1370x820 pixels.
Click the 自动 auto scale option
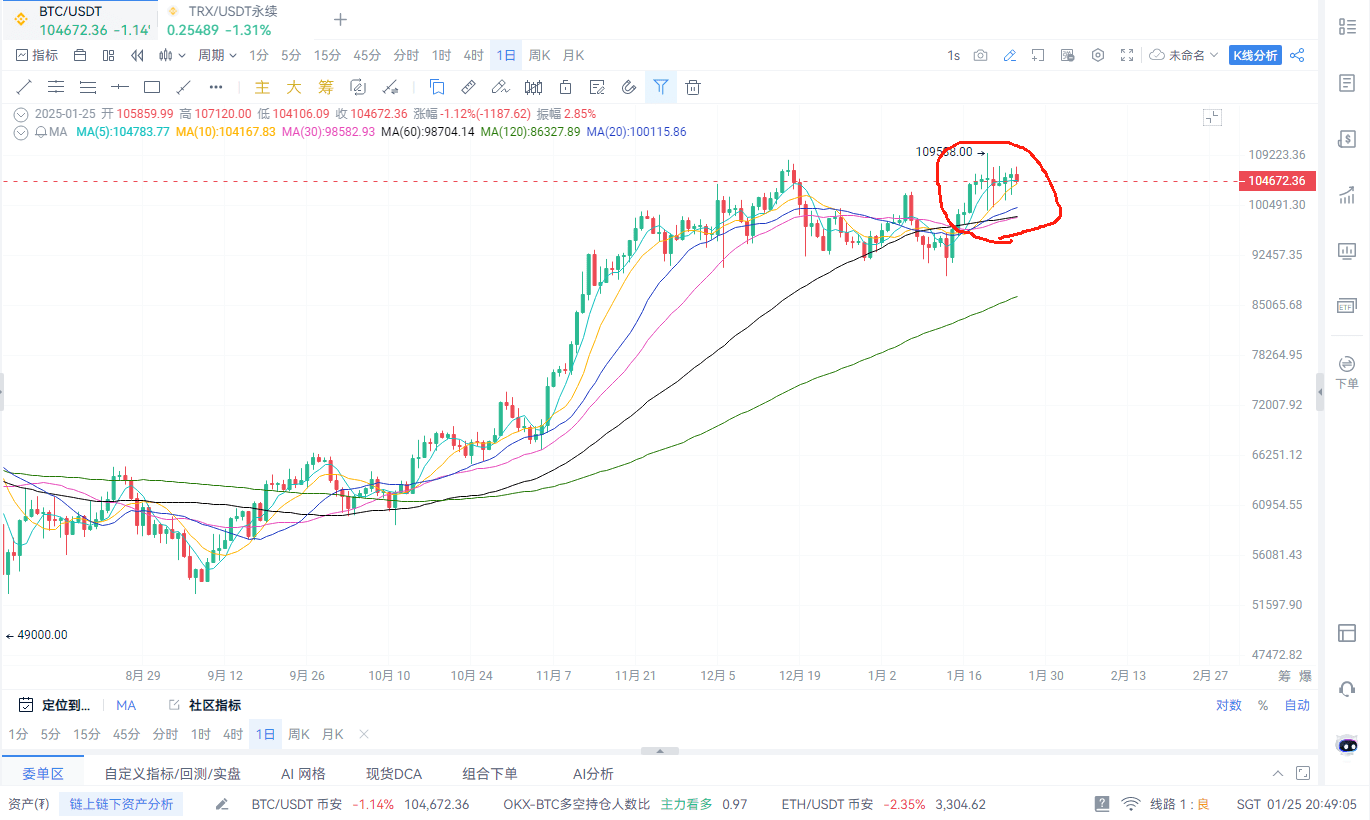tap(1297, 705)
